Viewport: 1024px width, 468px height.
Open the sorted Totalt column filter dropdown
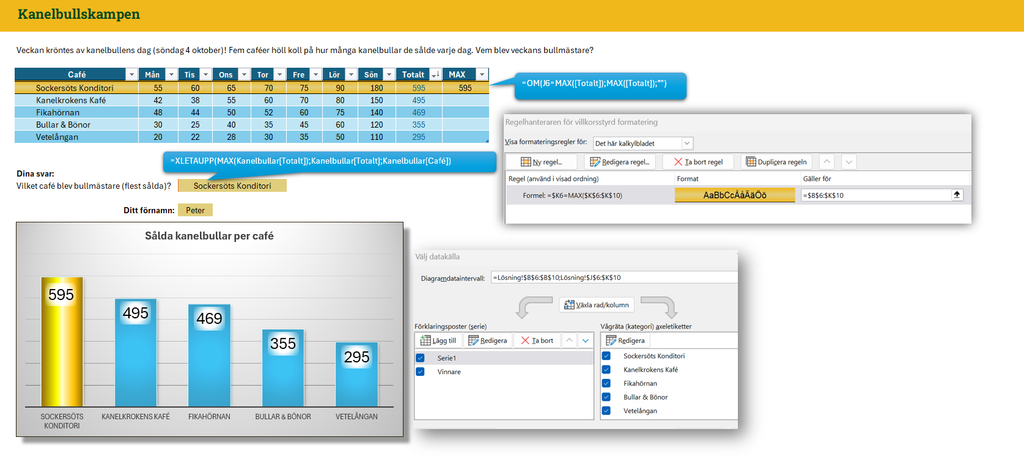point(434,74)
